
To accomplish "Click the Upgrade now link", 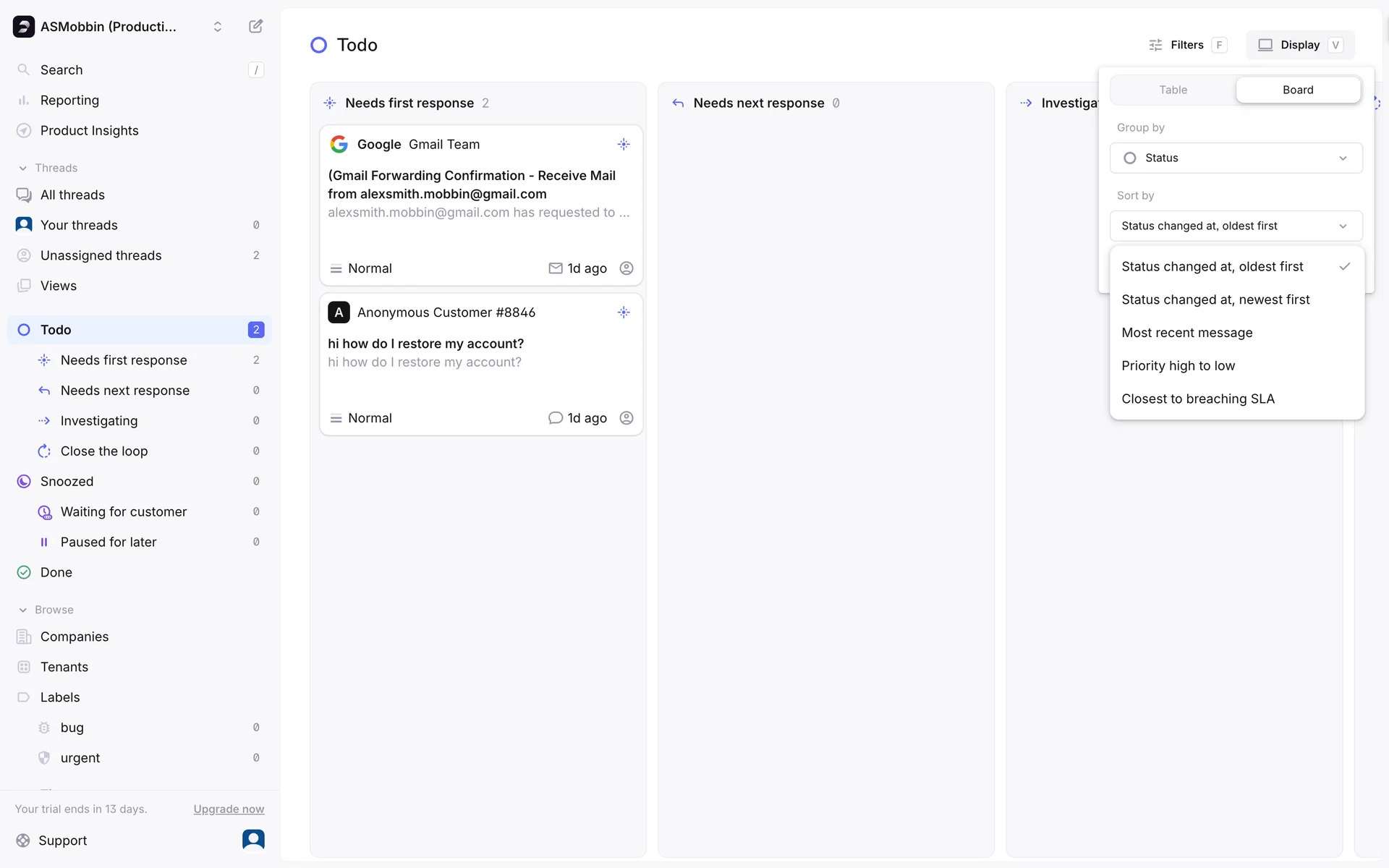I will click(x=229, y=809).
